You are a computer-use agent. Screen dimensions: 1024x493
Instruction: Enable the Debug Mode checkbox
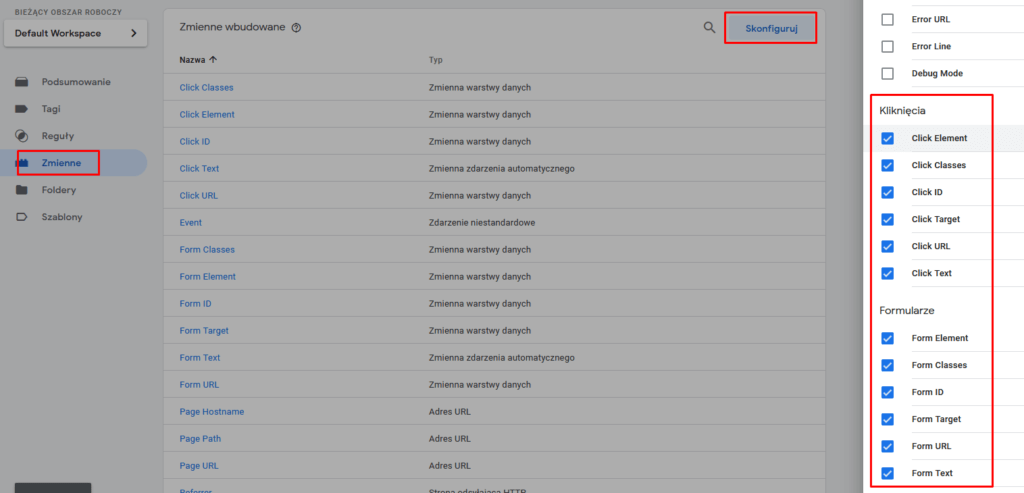click(887, 74)
